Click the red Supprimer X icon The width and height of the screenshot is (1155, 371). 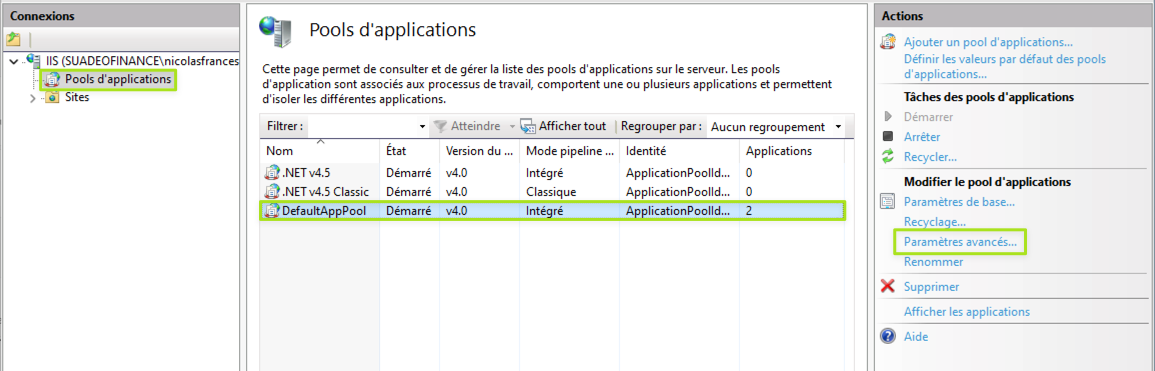click(x=888, y=286)
